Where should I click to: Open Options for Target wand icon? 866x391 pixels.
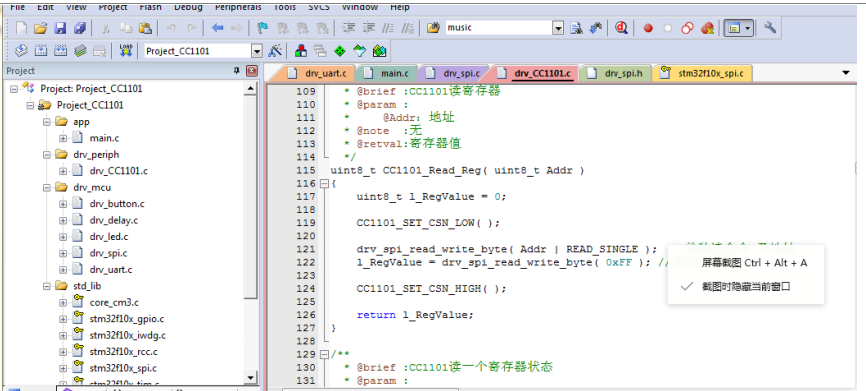click(274, 51)
